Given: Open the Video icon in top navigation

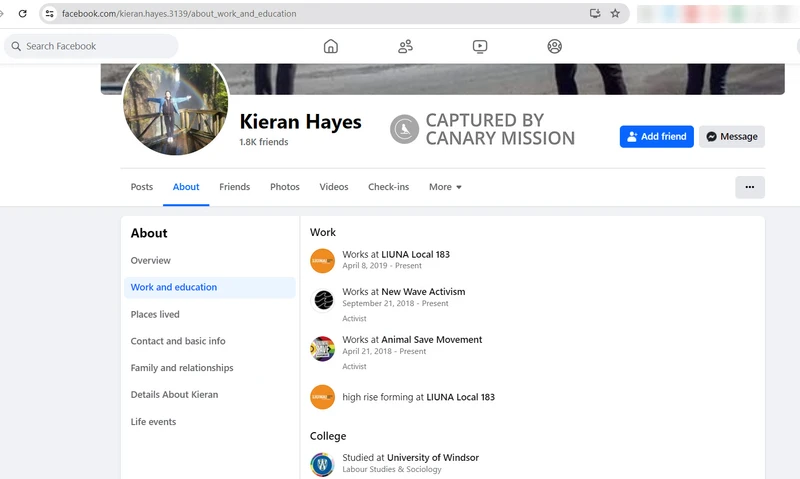Looking at the screenshot, I should [480, 46].
